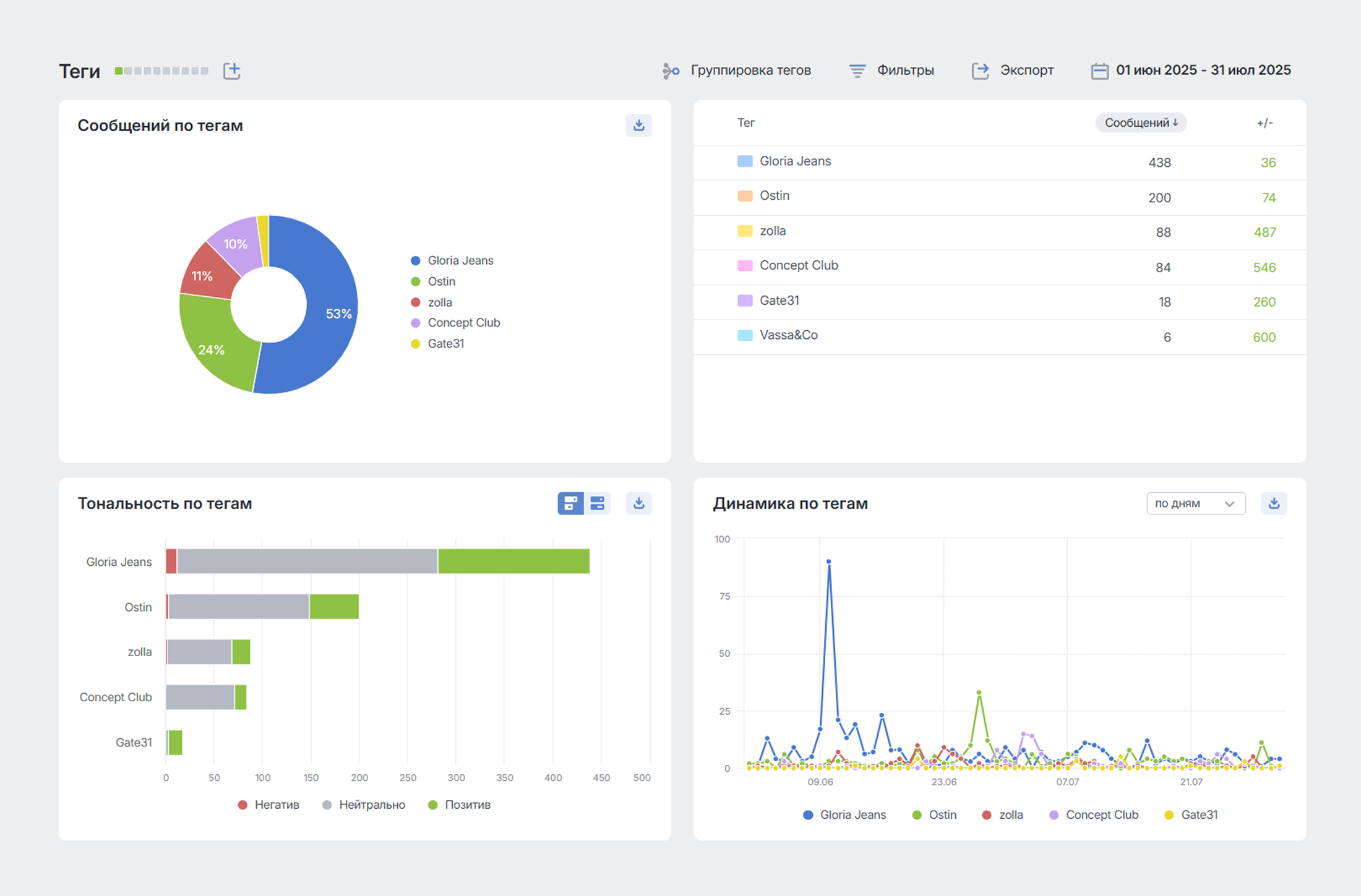Screen dimensions: 1361x896
Task: Click the Gloria Jeans color swatch in table
Action: click(x=745, y=161)
